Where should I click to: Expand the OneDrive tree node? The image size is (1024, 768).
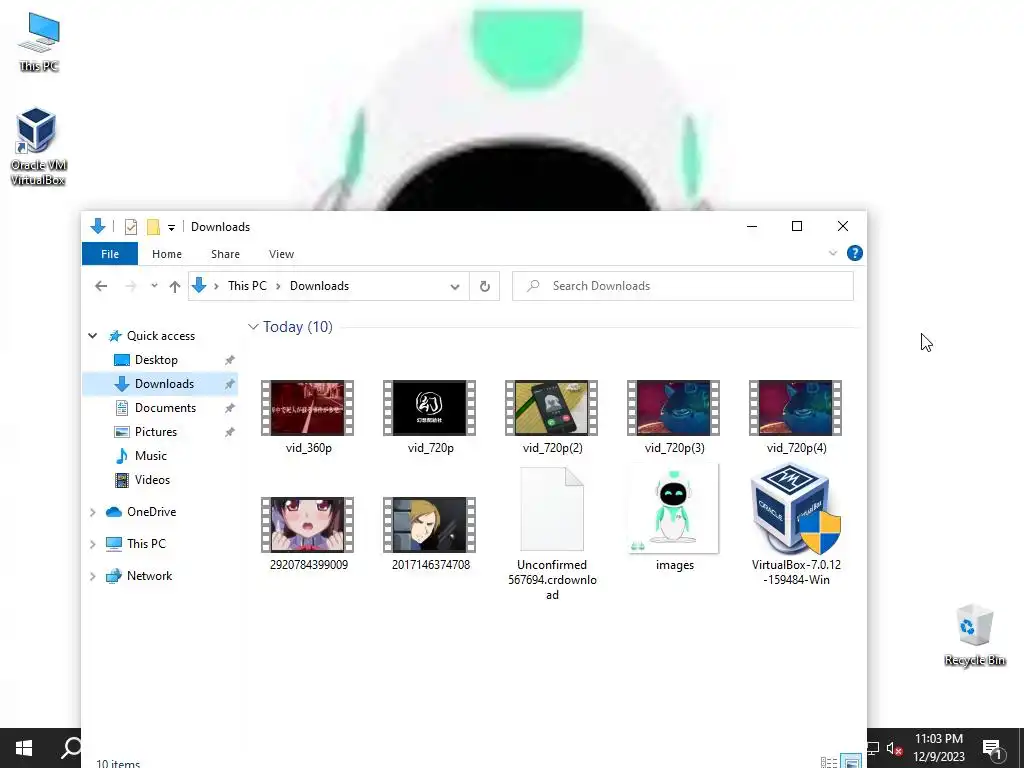click(93, 512)
